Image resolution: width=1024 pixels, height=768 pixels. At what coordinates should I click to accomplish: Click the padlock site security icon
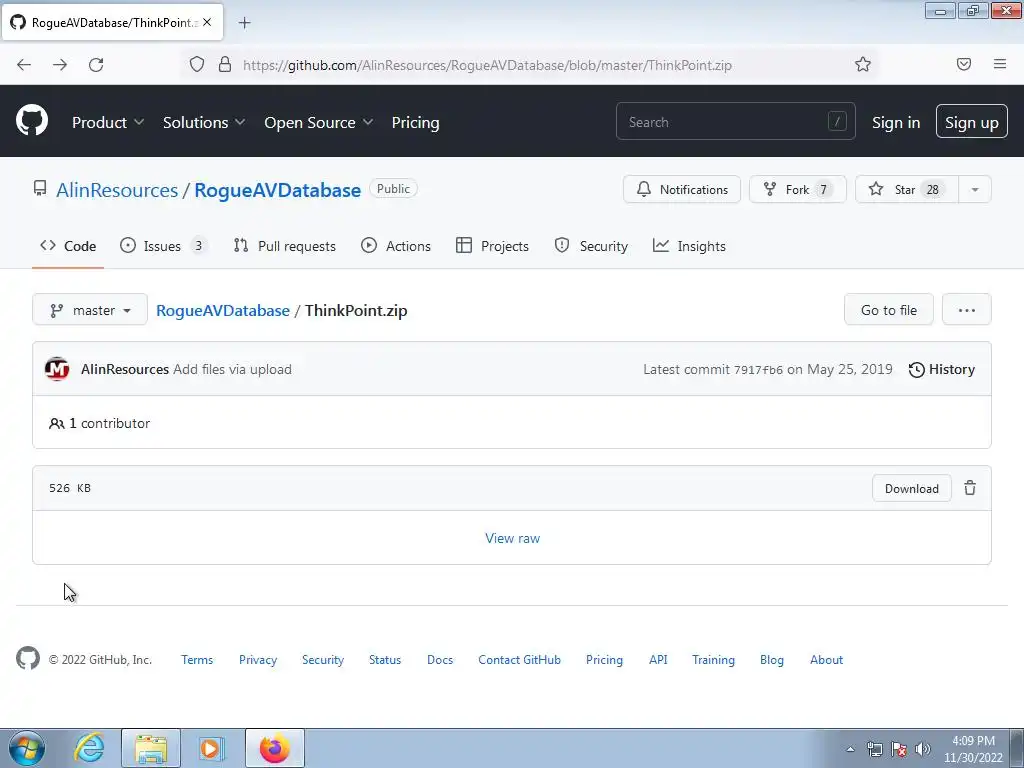(225, 64)
